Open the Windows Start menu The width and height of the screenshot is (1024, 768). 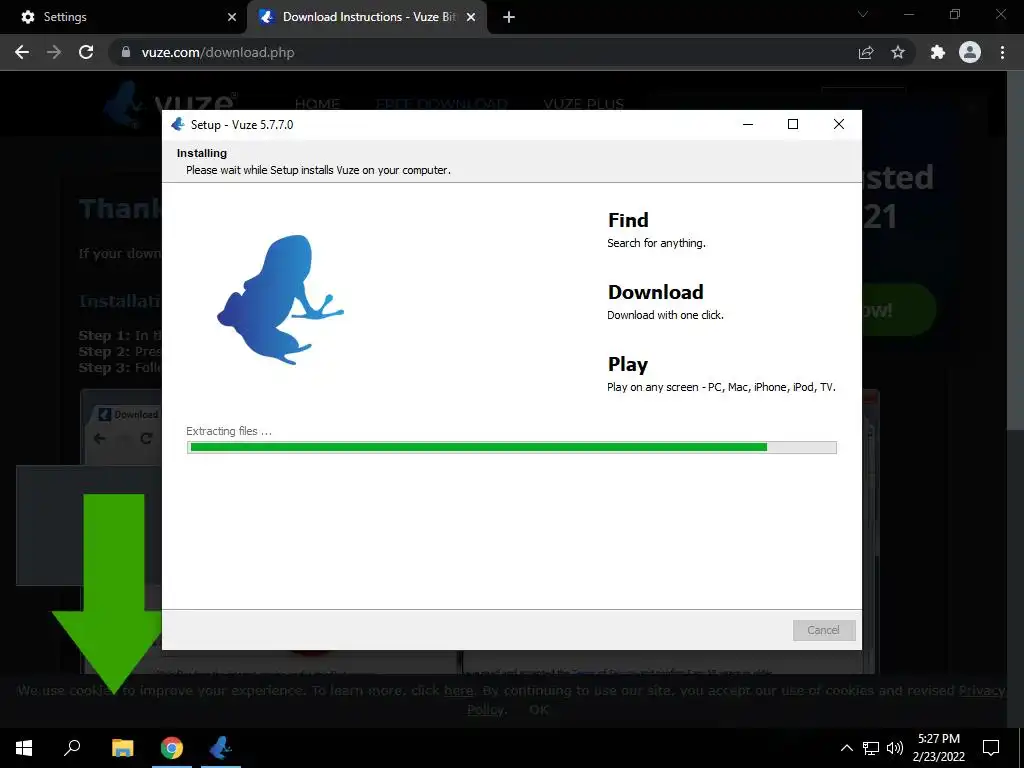click(x=24, y=748)
